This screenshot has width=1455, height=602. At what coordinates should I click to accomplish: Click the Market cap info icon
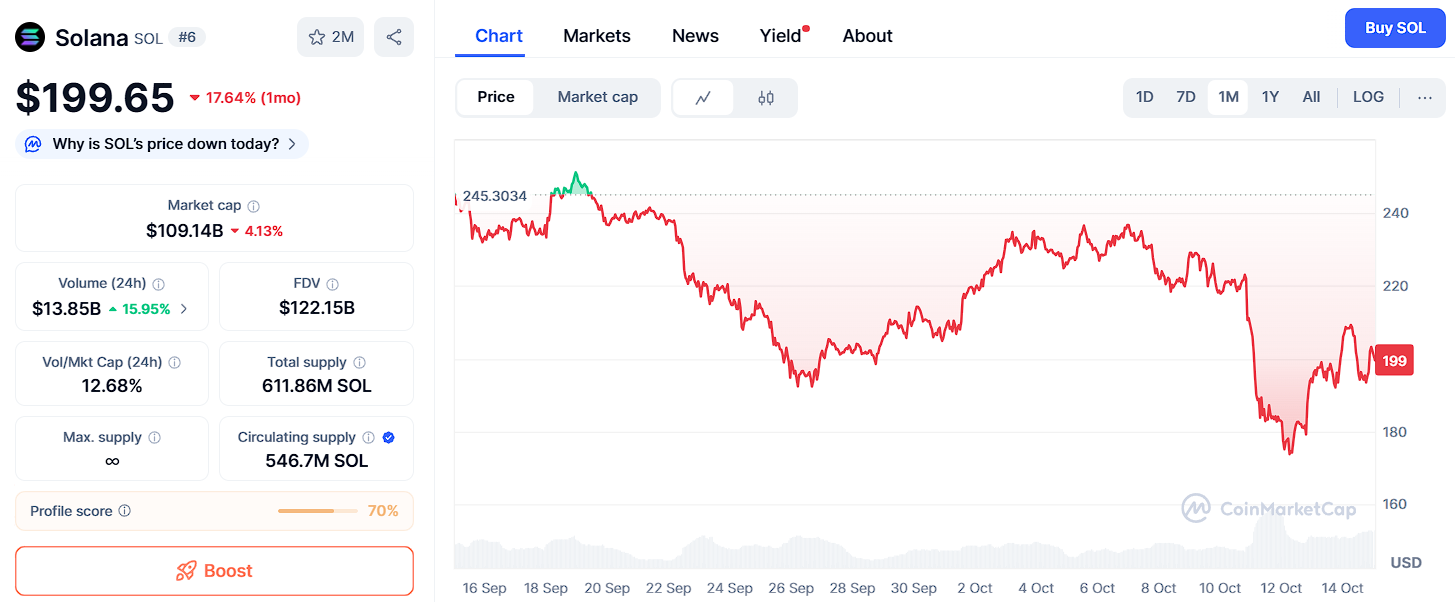[254, 206]
